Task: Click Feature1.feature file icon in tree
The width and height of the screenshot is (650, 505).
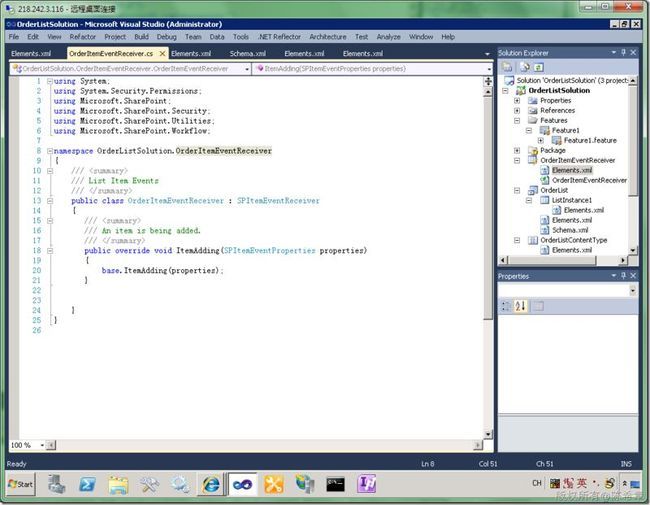Action: (x=556, y=140)
